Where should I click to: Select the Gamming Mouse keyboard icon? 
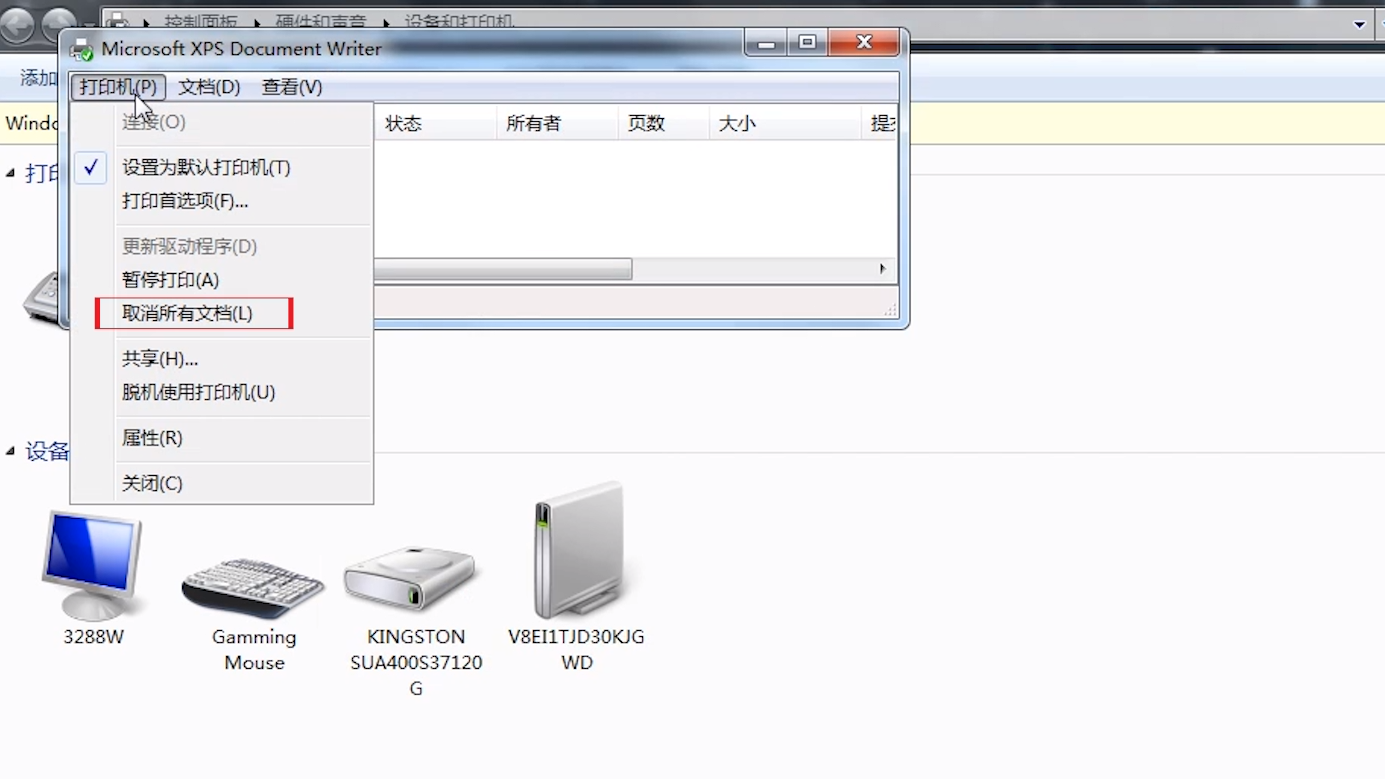253,587
